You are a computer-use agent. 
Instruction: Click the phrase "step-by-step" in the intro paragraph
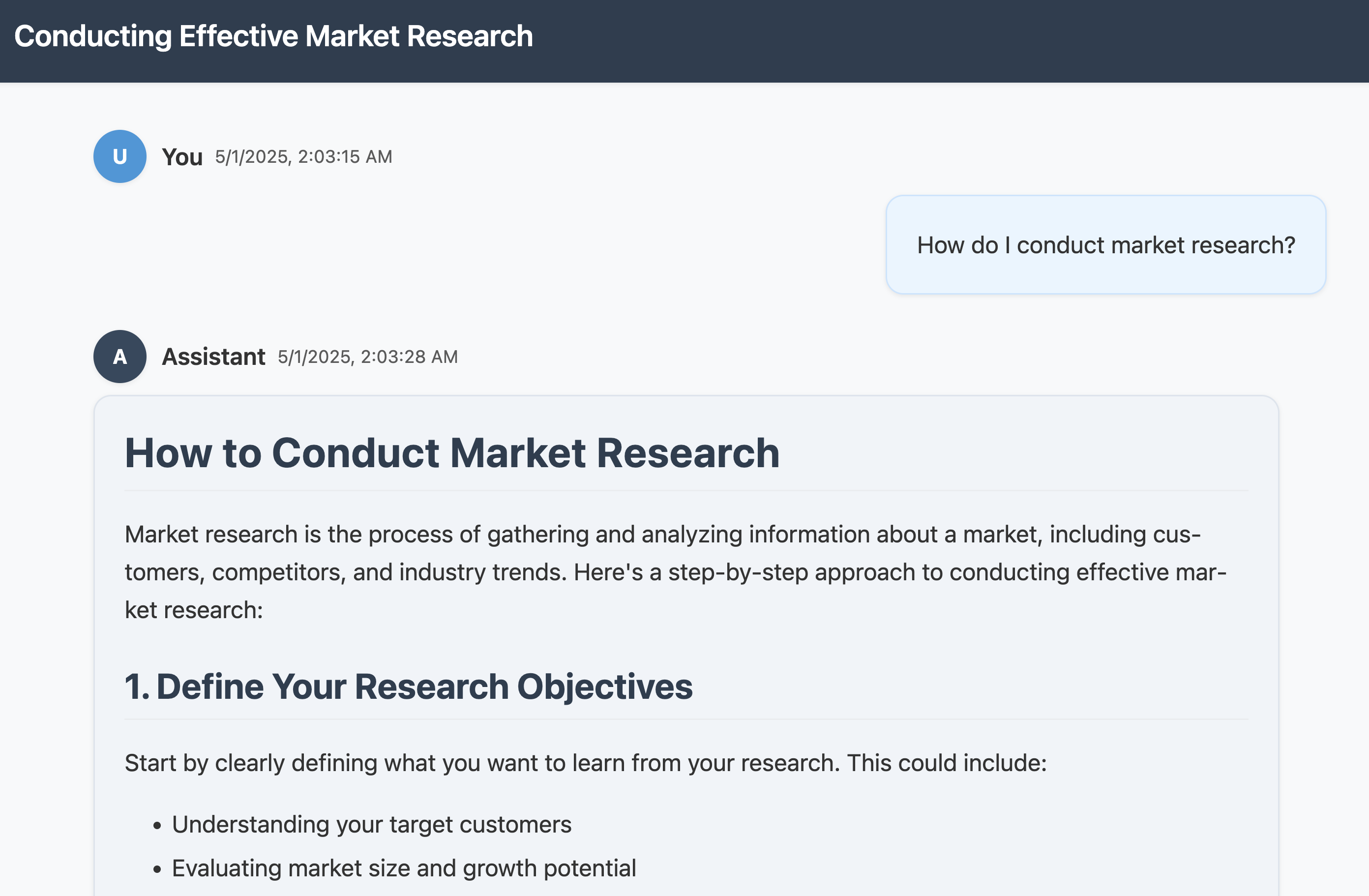738,573
